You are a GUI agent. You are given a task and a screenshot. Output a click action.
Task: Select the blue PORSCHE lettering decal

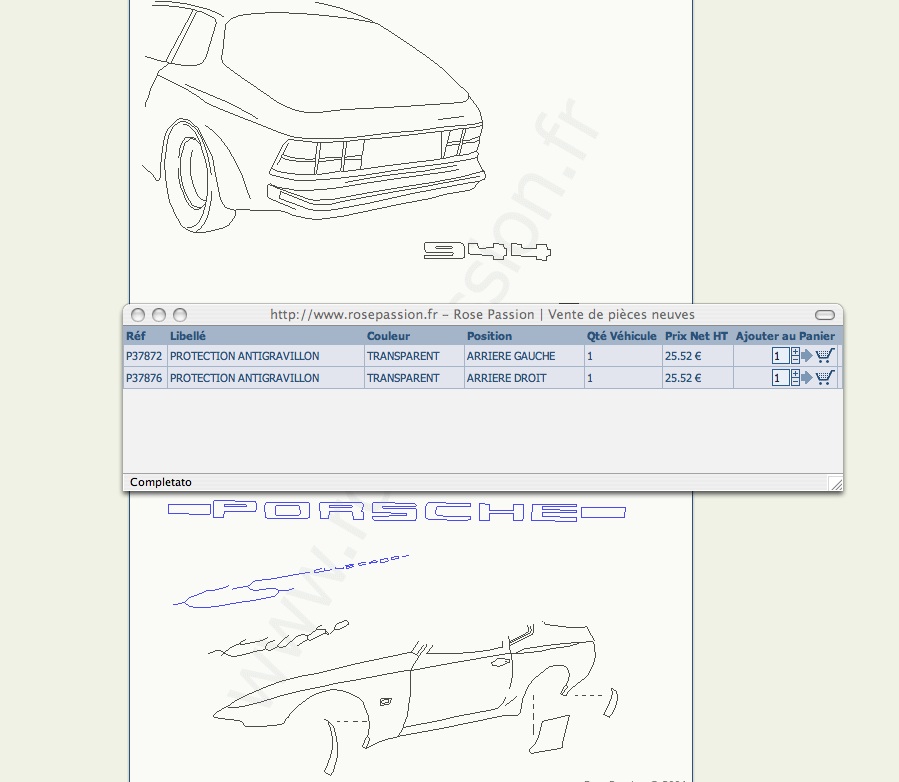coord(396,512)
